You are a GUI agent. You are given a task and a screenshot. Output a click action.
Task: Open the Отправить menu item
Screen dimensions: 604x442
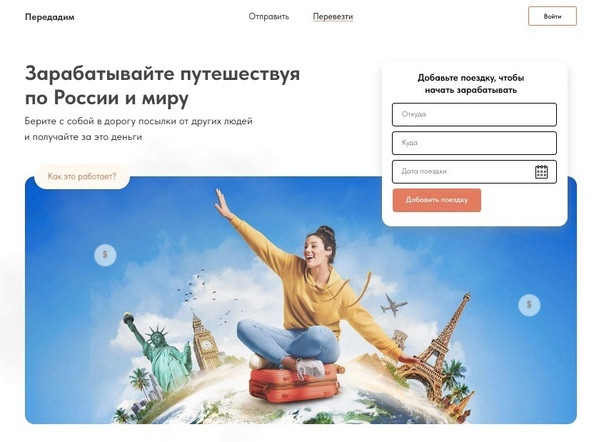tap(268, 17)
